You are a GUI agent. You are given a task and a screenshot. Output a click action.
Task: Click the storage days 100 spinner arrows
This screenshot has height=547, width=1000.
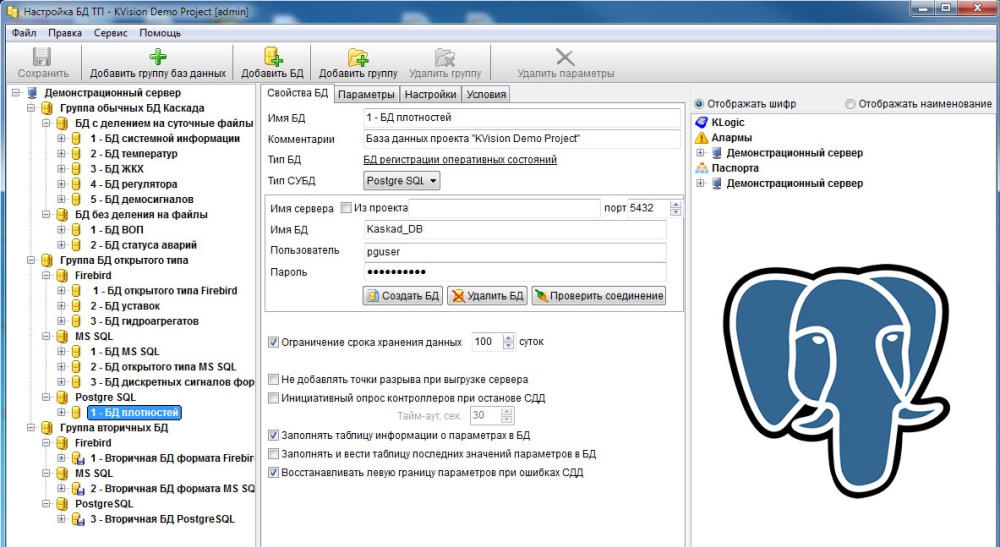click(x=508, y=342)
